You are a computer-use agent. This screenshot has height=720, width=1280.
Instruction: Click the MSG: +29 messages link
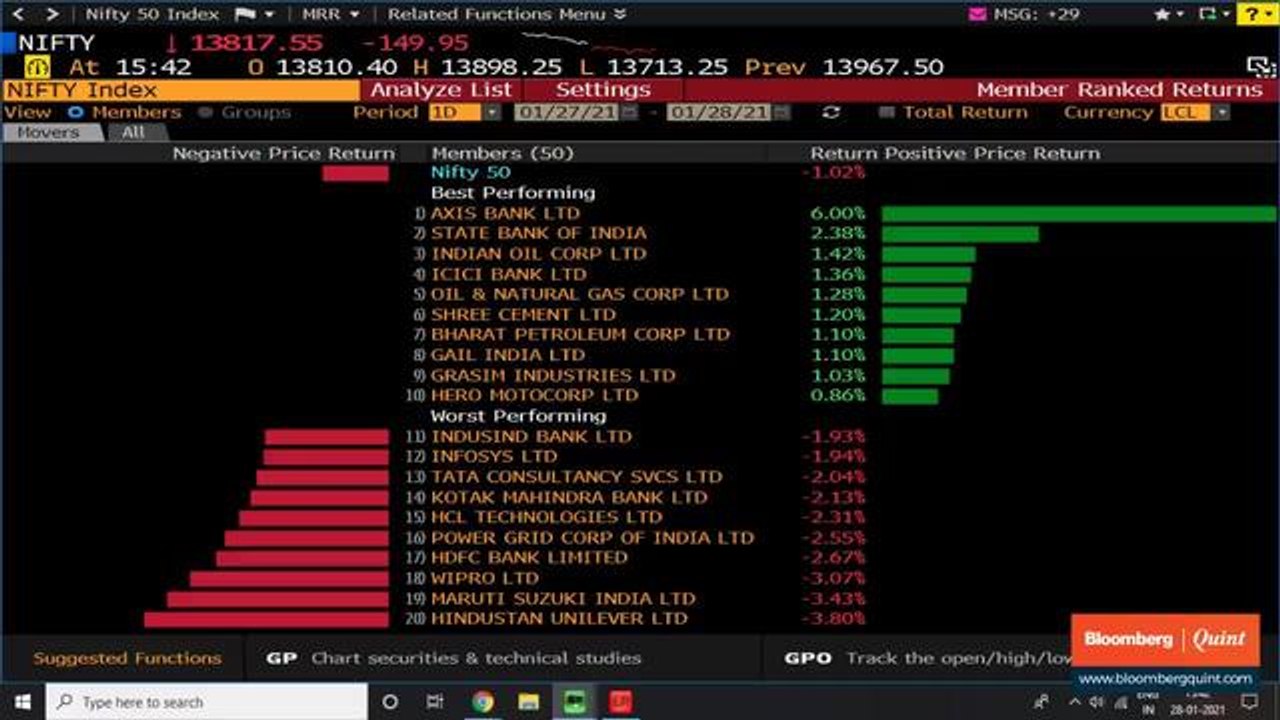click(x=1036, y=14)
